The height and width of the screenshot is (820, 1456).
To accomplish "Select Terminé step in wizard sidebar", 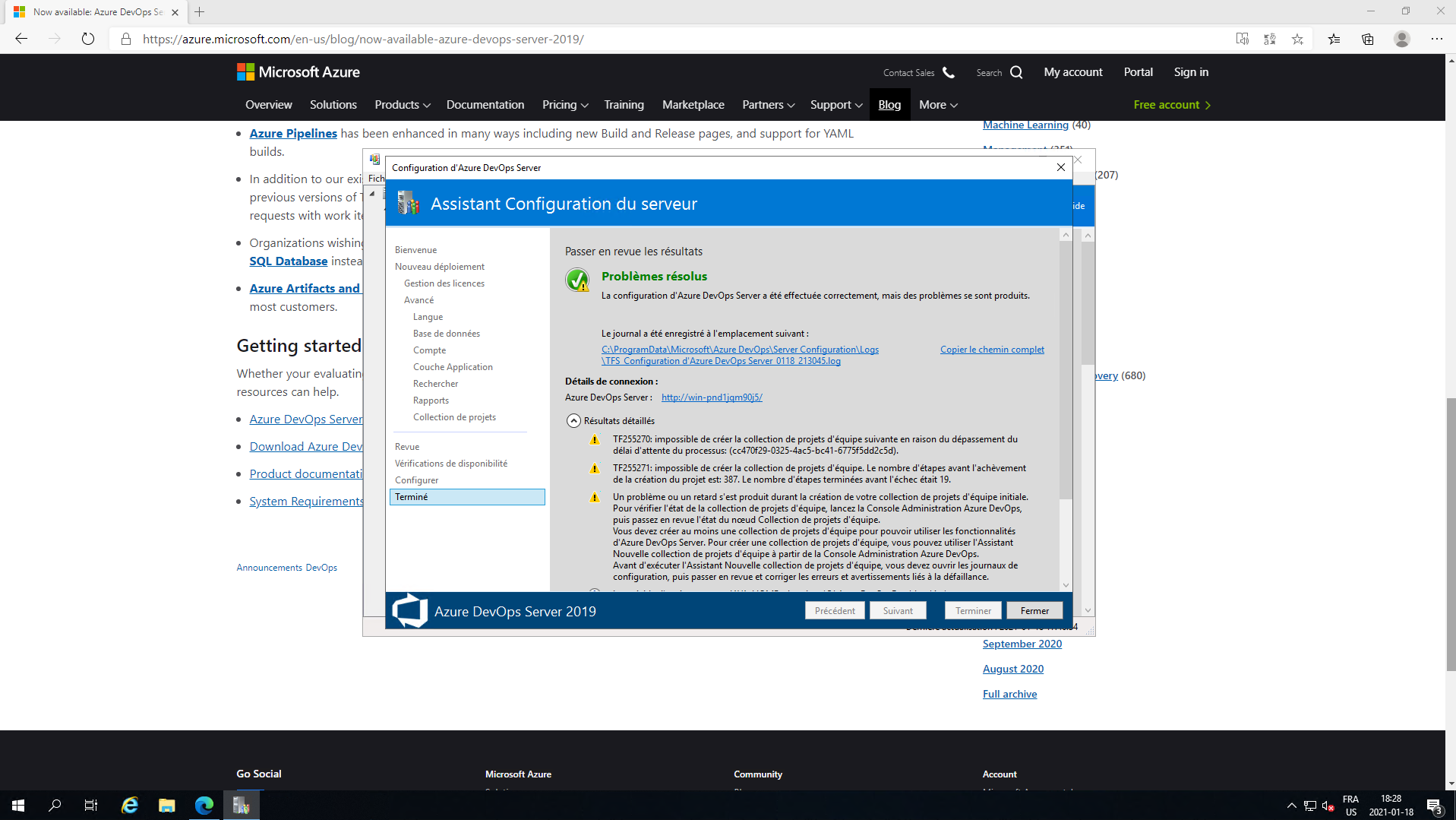I will coord(466,497).
